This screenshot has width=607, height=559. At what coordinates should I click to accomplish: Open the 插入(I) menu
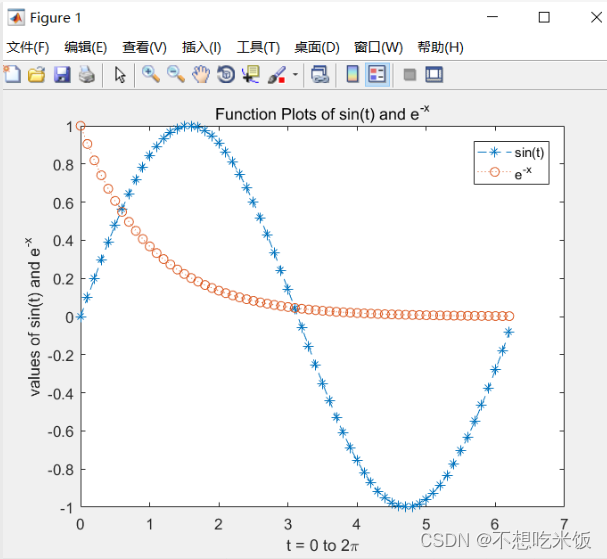pos(202,47)
